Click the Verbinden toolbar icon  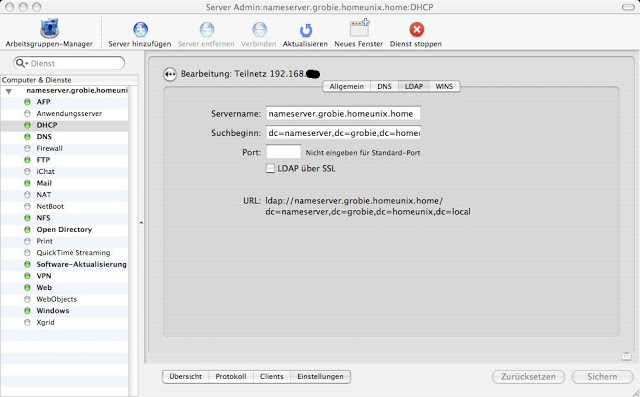click(x=259, y=29)
